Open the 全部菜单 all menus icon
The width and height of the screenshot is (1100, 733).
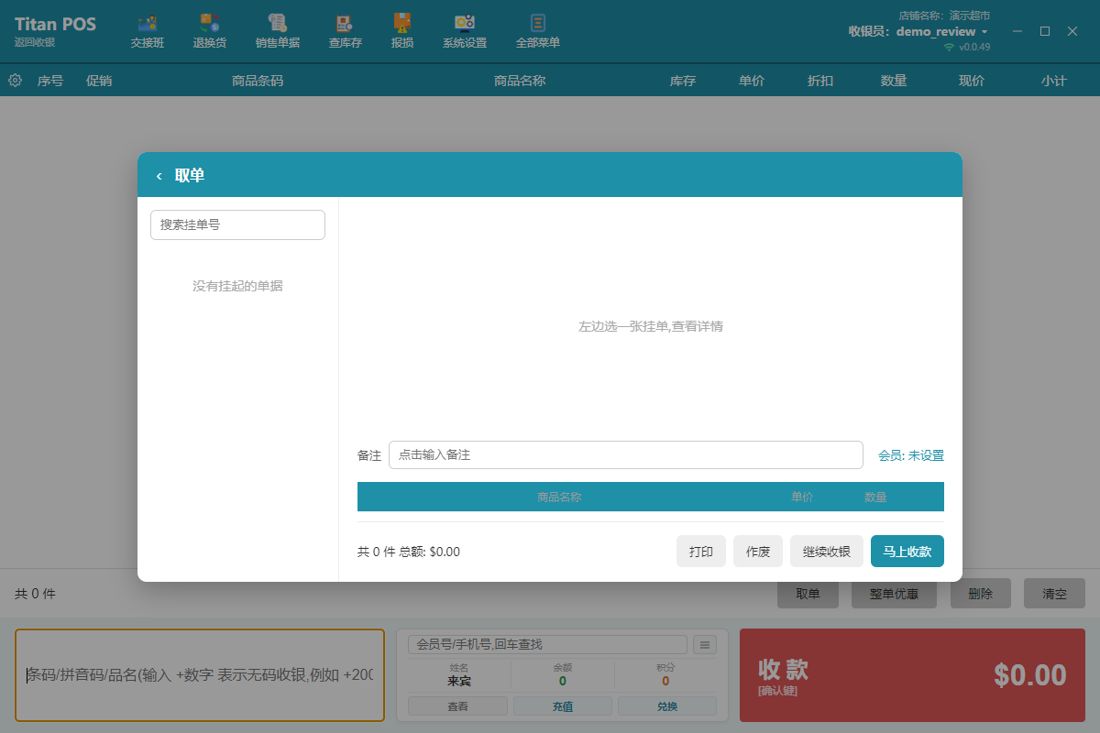click(x=537, y=32)
